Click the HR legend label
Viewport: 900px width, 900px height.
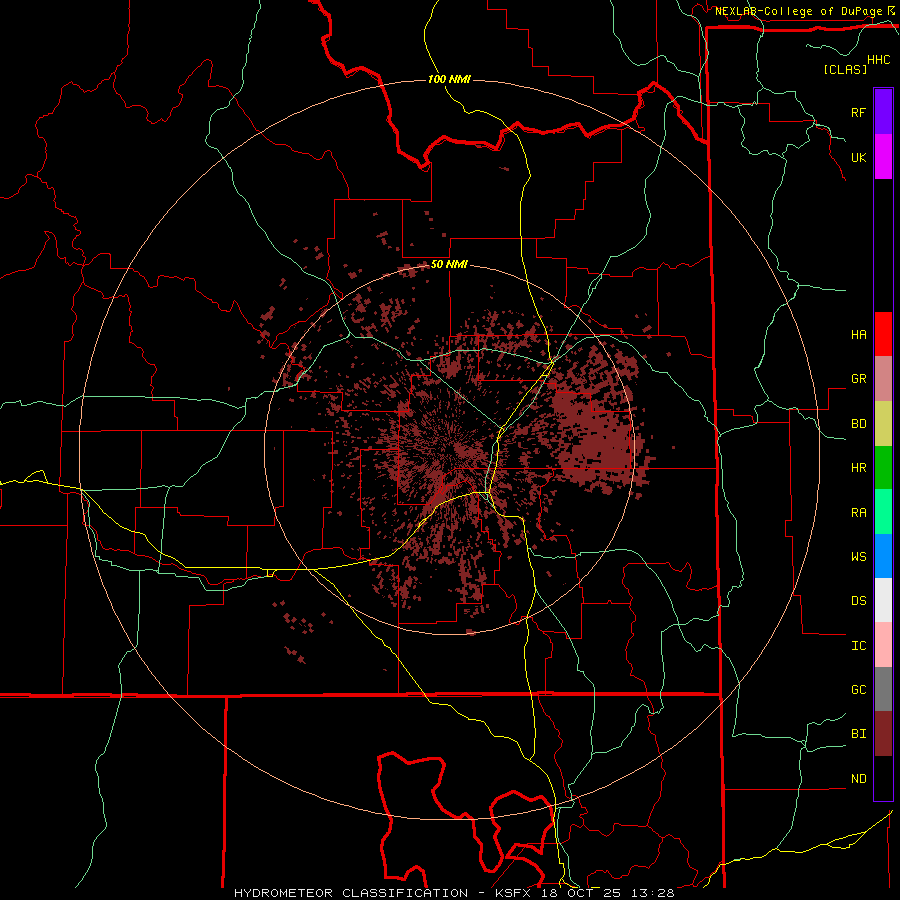tap(858, 468)
